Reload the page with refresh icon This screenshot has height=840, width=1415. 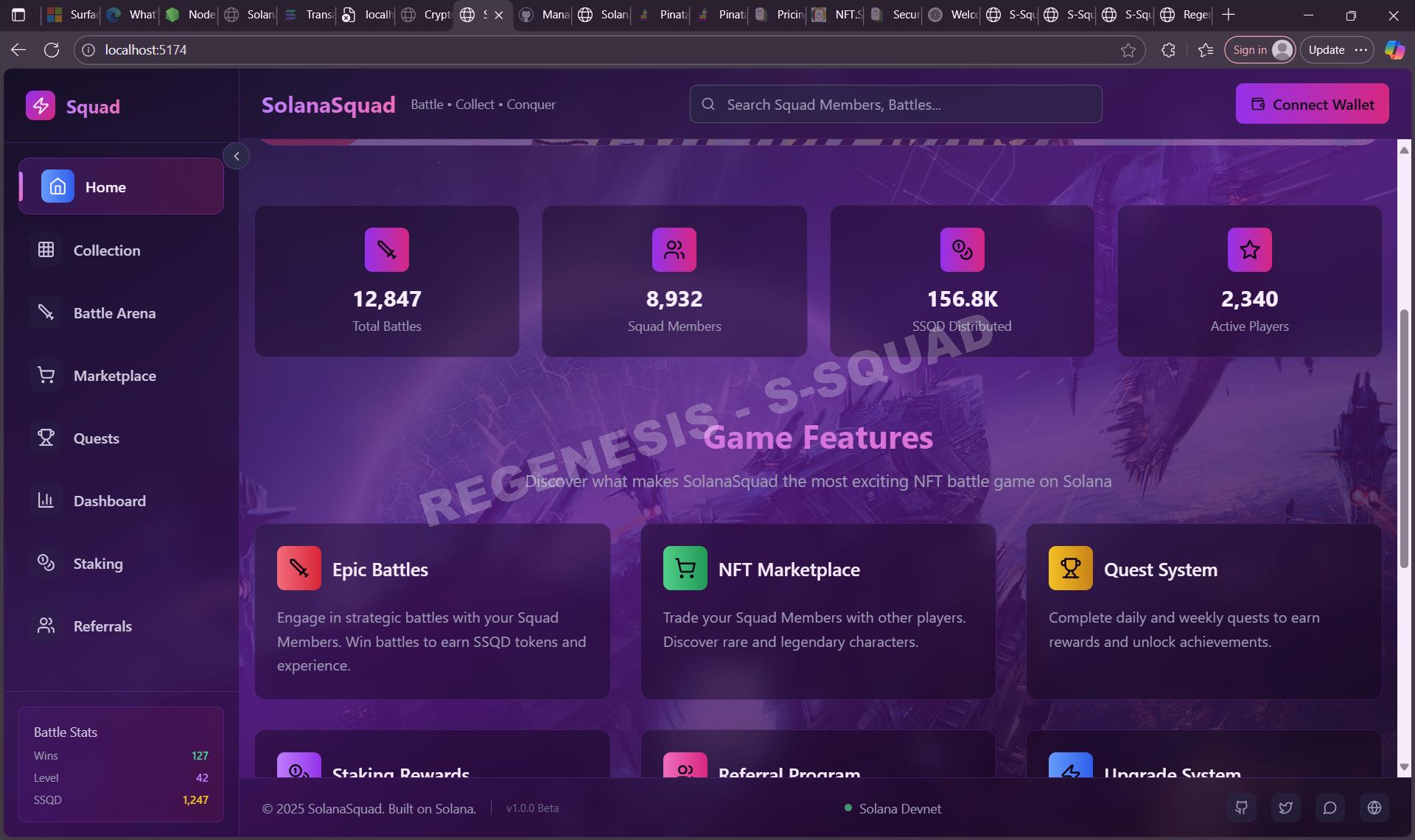52,49
